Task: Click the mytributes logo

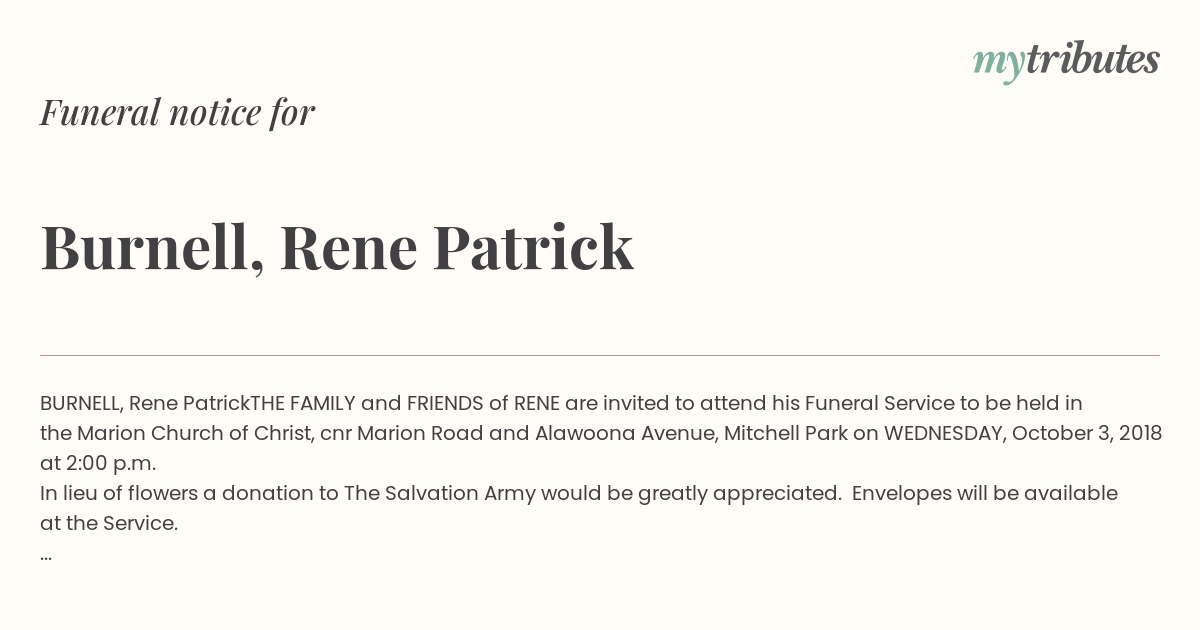Action: coord(1066,61)
